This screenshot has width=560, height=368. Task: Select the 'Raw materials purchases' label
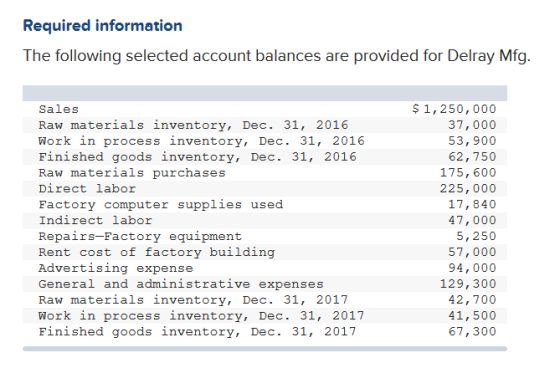click(x=132, y=173)
